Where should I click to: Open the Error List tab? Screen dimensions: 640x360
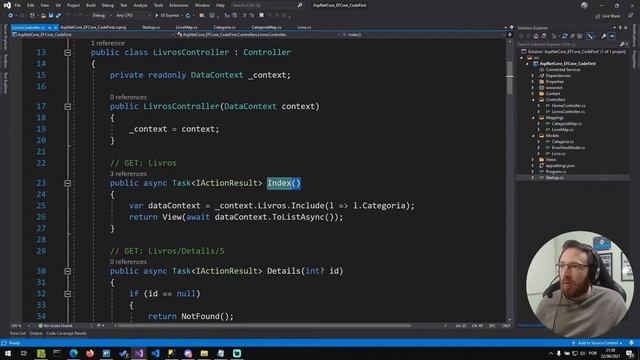coord(18,333)
